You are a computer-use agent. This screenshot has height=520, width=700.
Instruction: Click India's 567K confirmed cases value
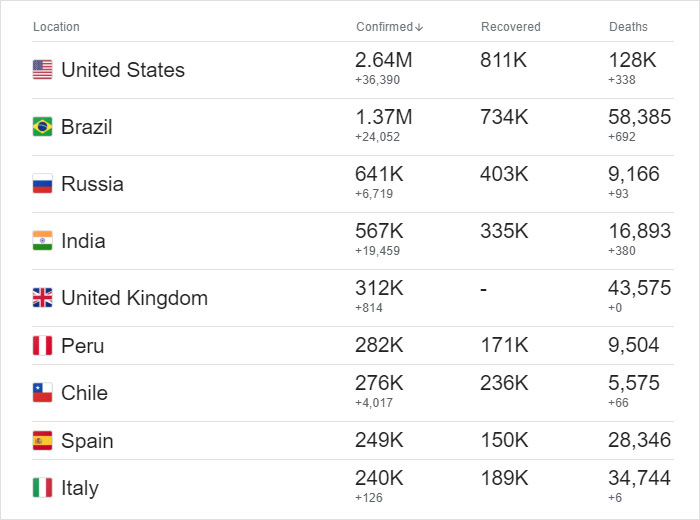point(380,231)
